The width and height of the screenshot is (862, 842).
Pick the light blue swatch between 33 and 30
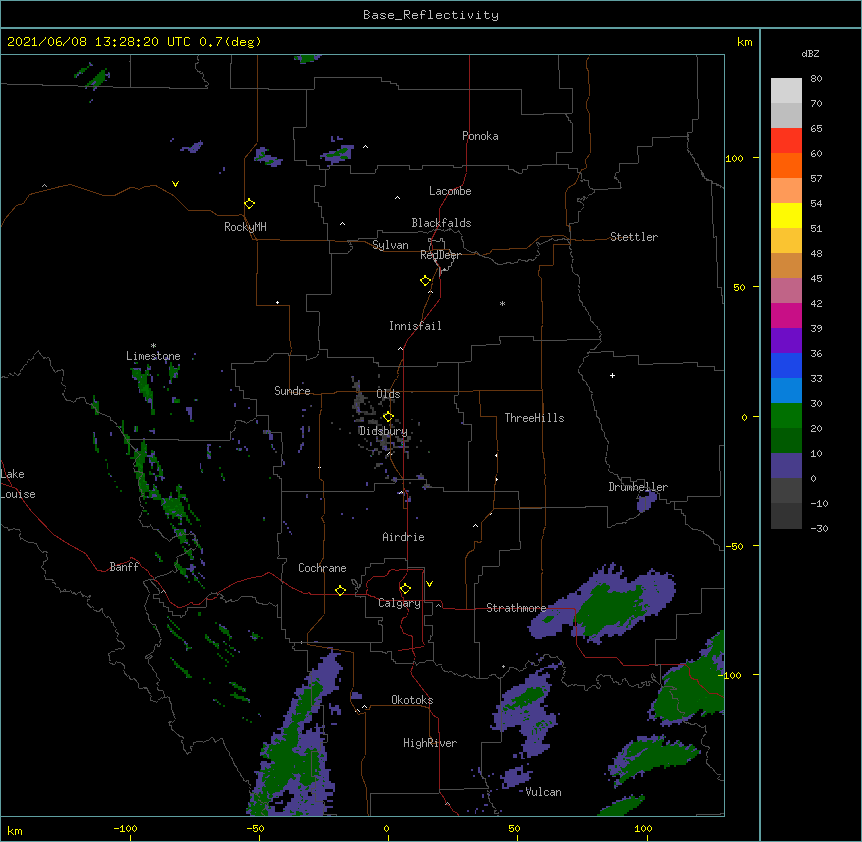[786, 390]
